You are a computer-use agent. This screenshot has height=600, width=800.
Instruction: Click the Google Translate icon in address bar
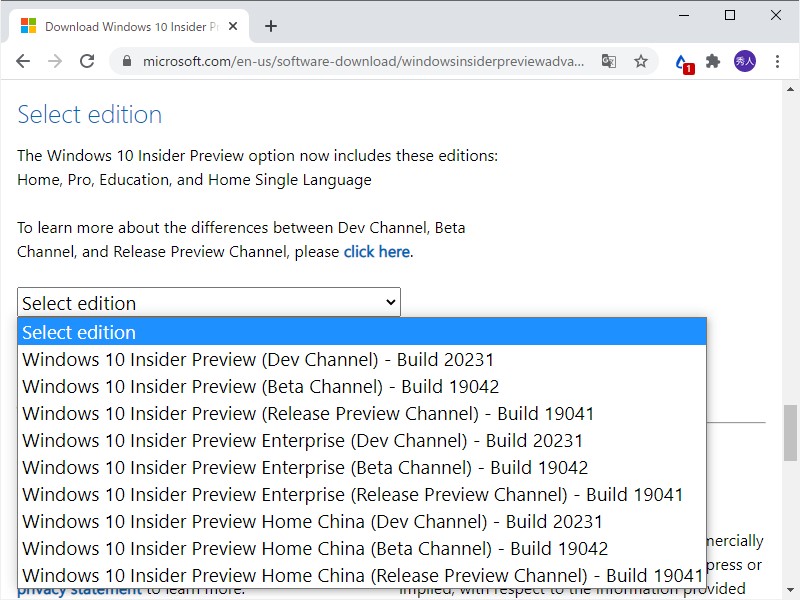tap(610, 61)
